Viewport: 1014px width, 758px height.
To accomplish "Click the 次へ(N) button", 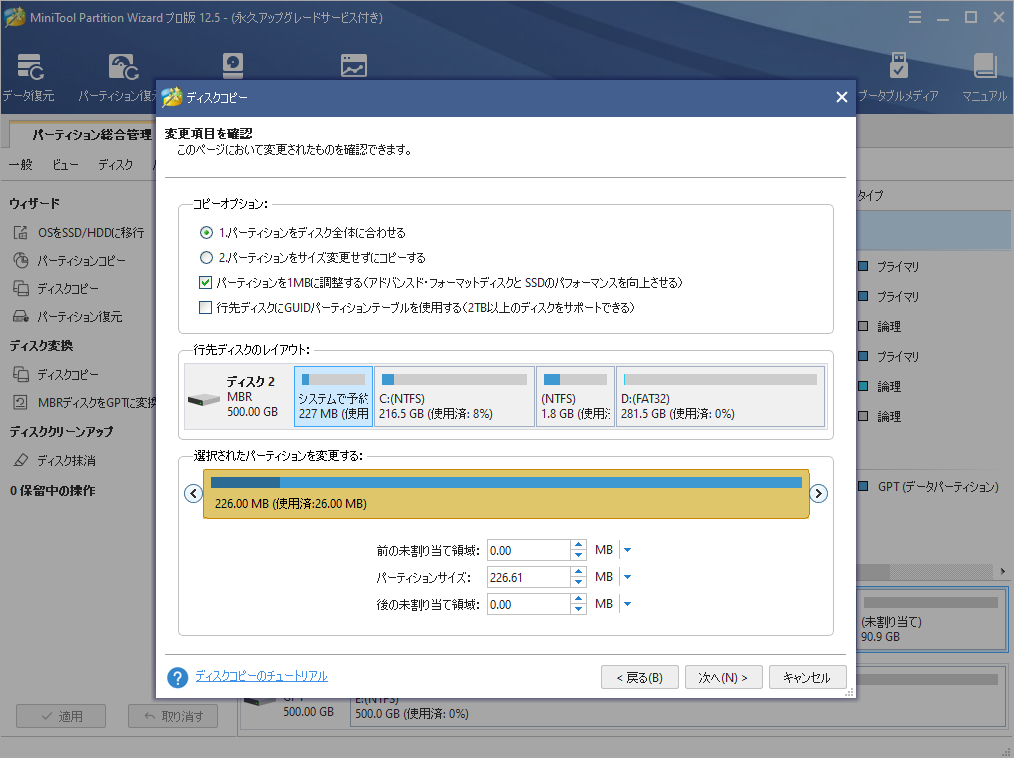I will coord(724,677).
